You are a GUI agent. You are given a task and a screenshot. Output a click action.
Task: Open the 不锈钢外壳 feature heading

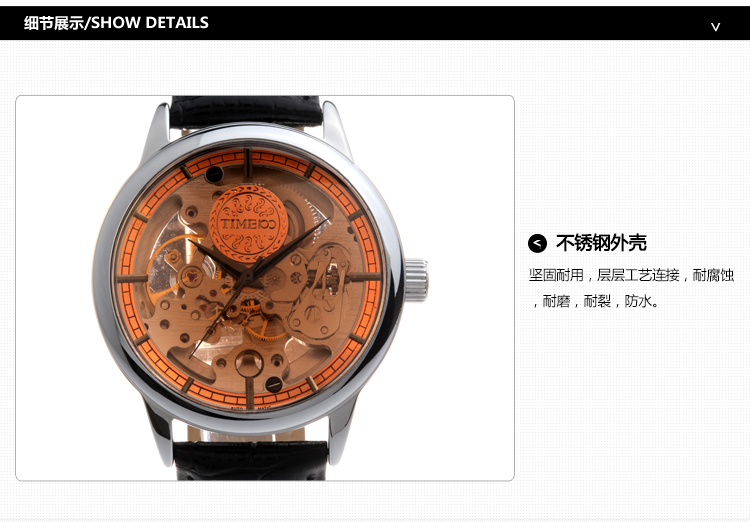[601, 243]
